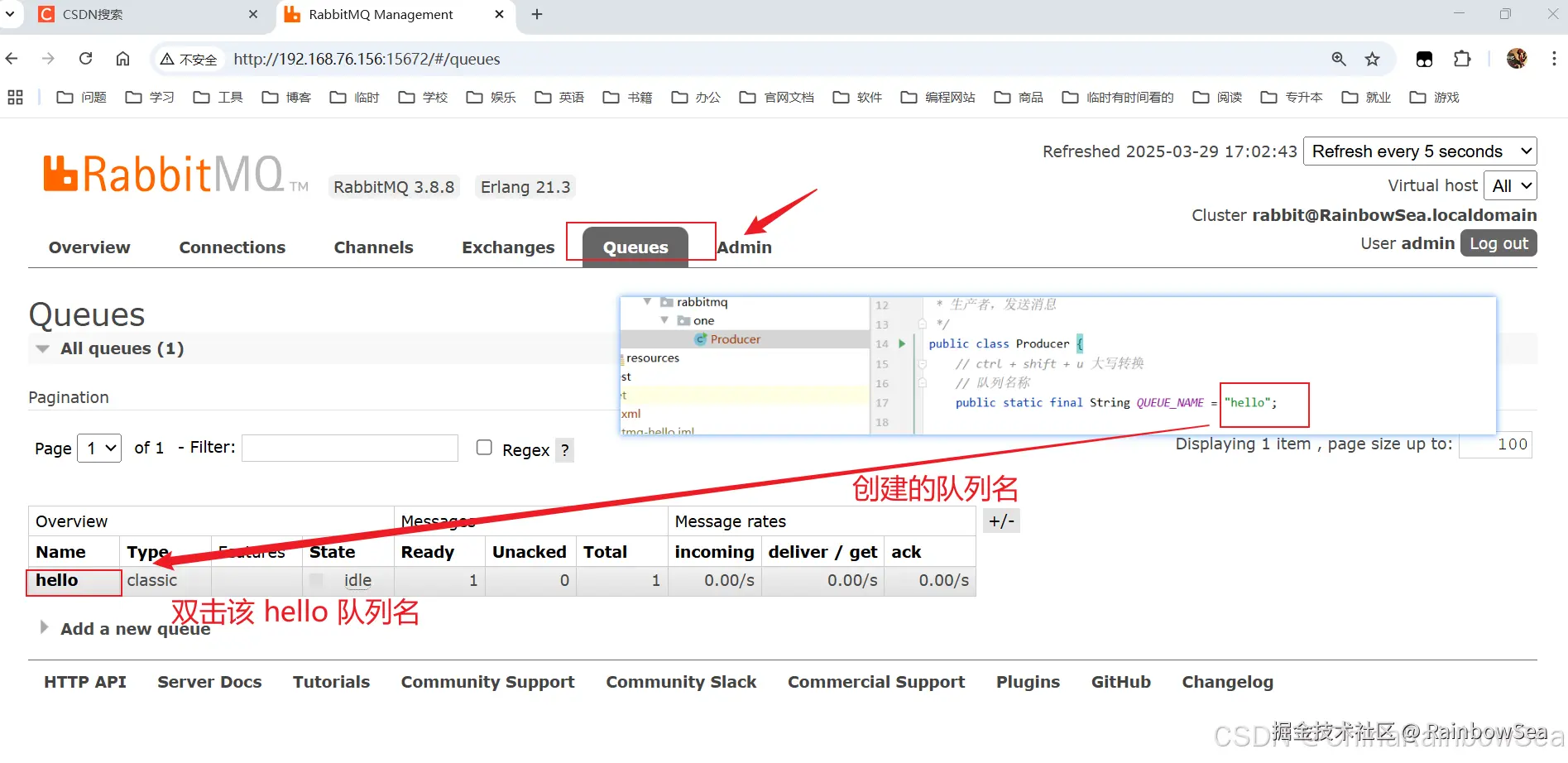Open the 博客 bookmark folder
Screen dimensions: 1568x763
[x=286, y=98]
